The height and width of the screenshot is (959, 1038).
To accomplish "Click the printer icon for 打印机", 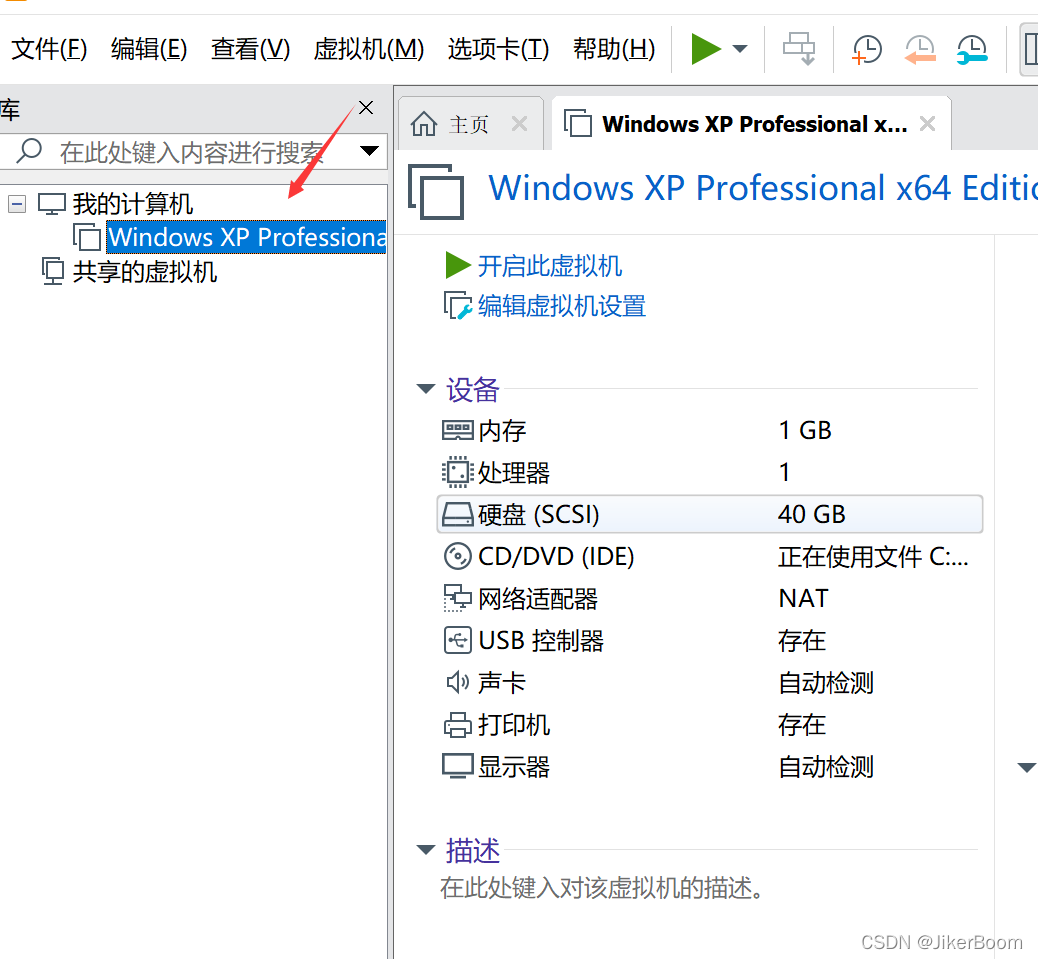I will click(457, 725).
